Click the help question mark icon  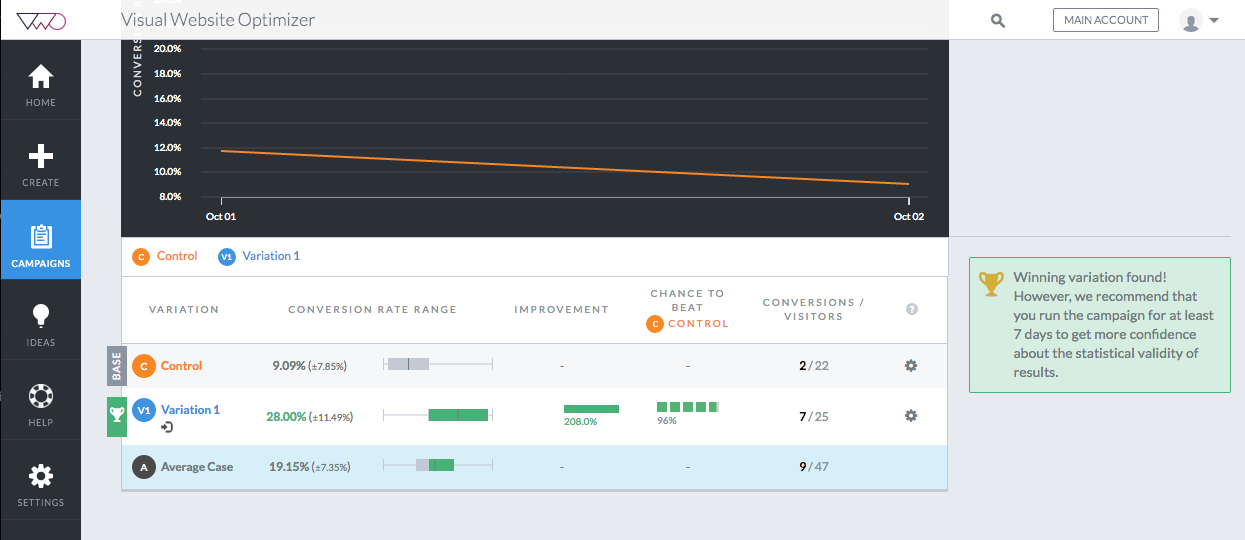(911, 309)
